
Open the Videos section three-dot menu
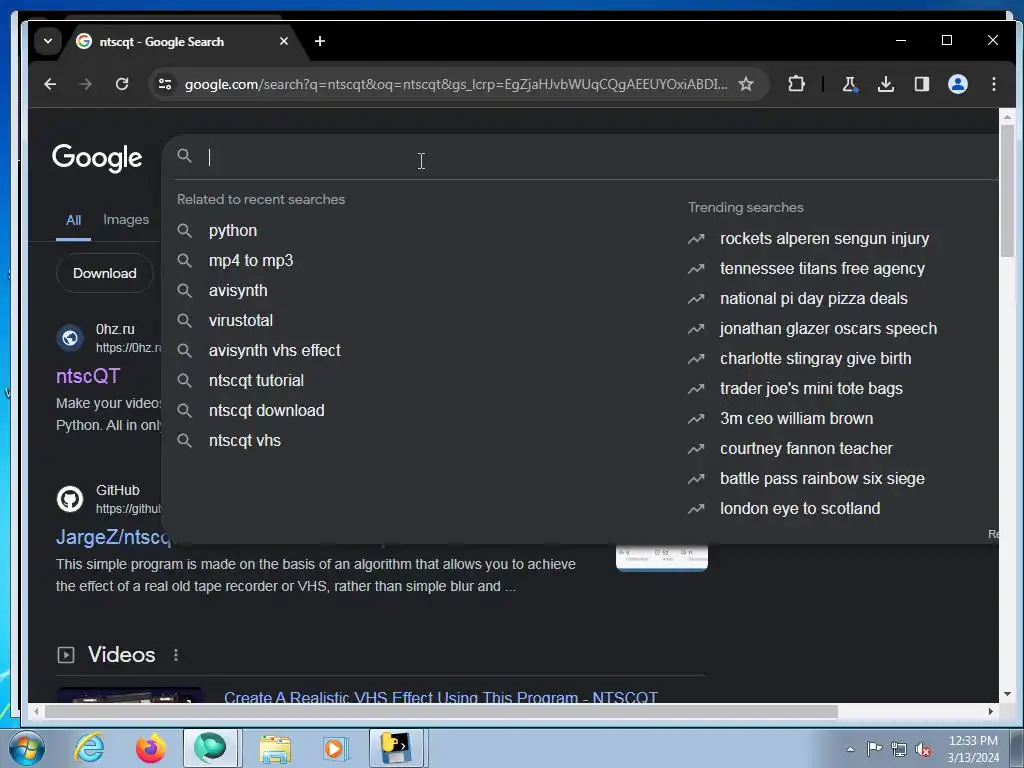click(176, 655)
